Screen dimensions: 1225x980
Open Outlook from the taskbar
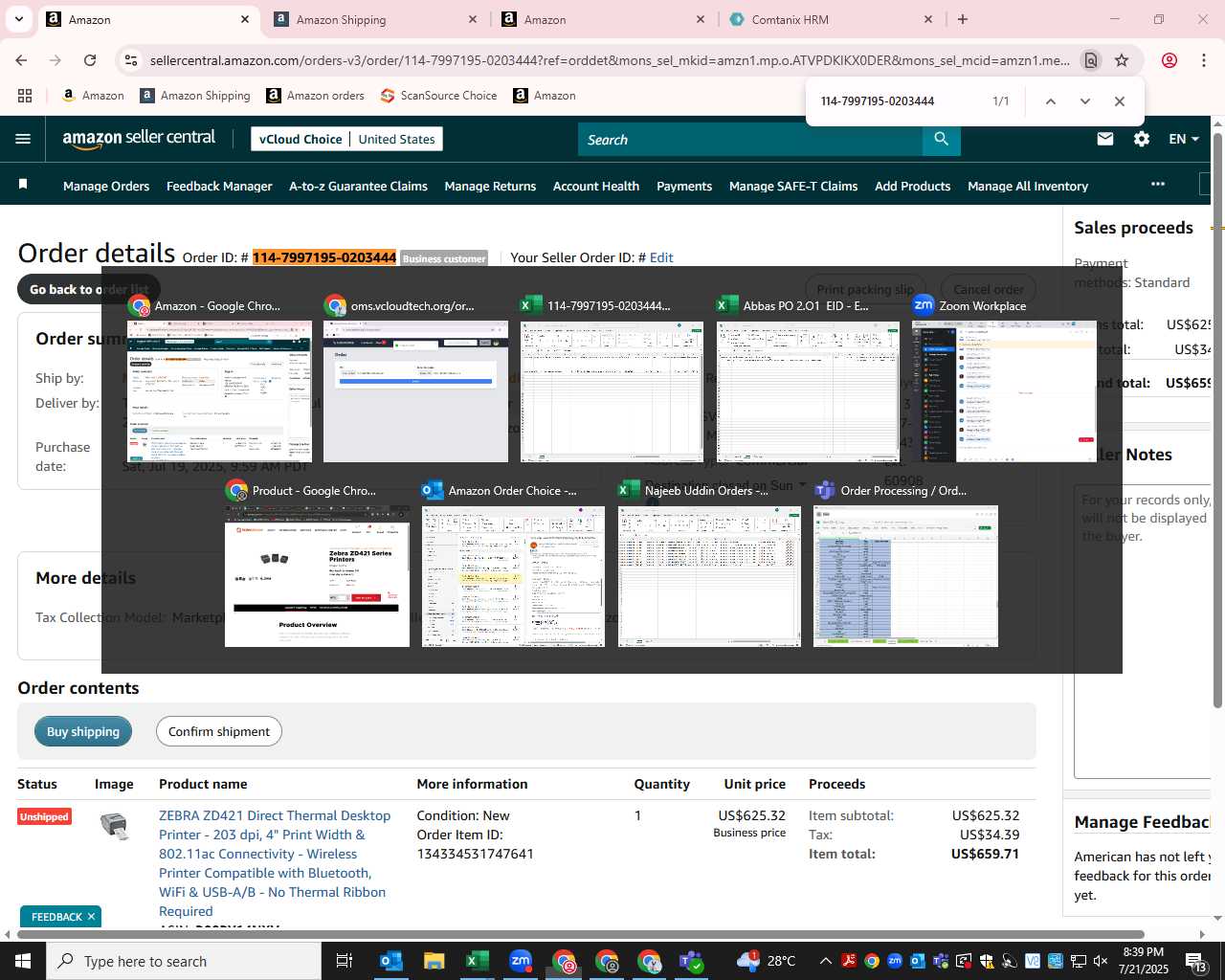[391, 961]
